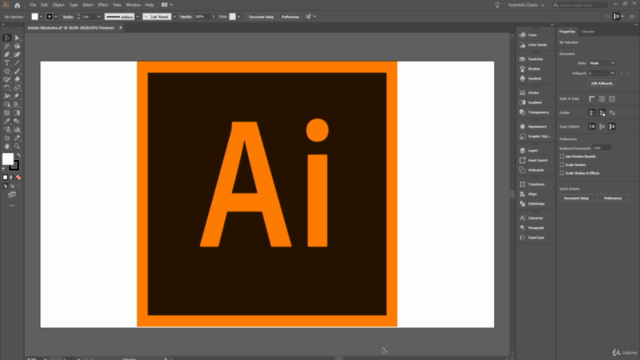The height and width of the screenshot is (360, 640).
Task: Open the Pathfinder panel
Action: [x=535, y=204]
